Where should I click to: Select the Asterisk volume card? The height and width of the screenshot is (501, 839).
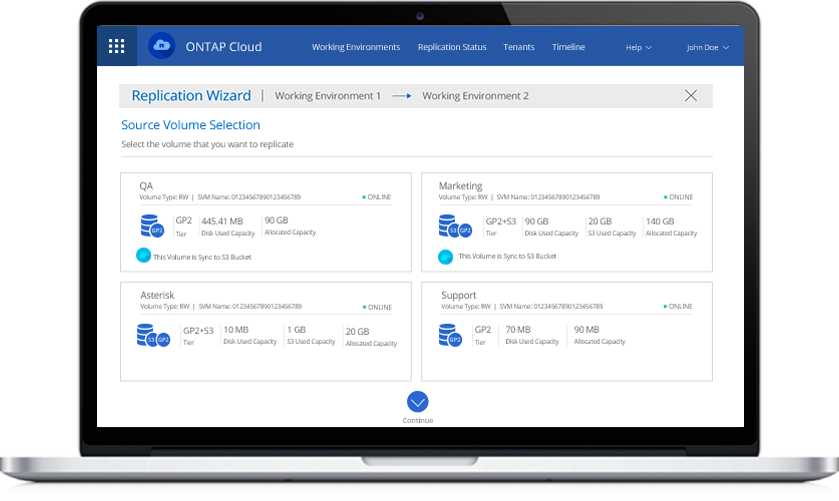(266, 332)
